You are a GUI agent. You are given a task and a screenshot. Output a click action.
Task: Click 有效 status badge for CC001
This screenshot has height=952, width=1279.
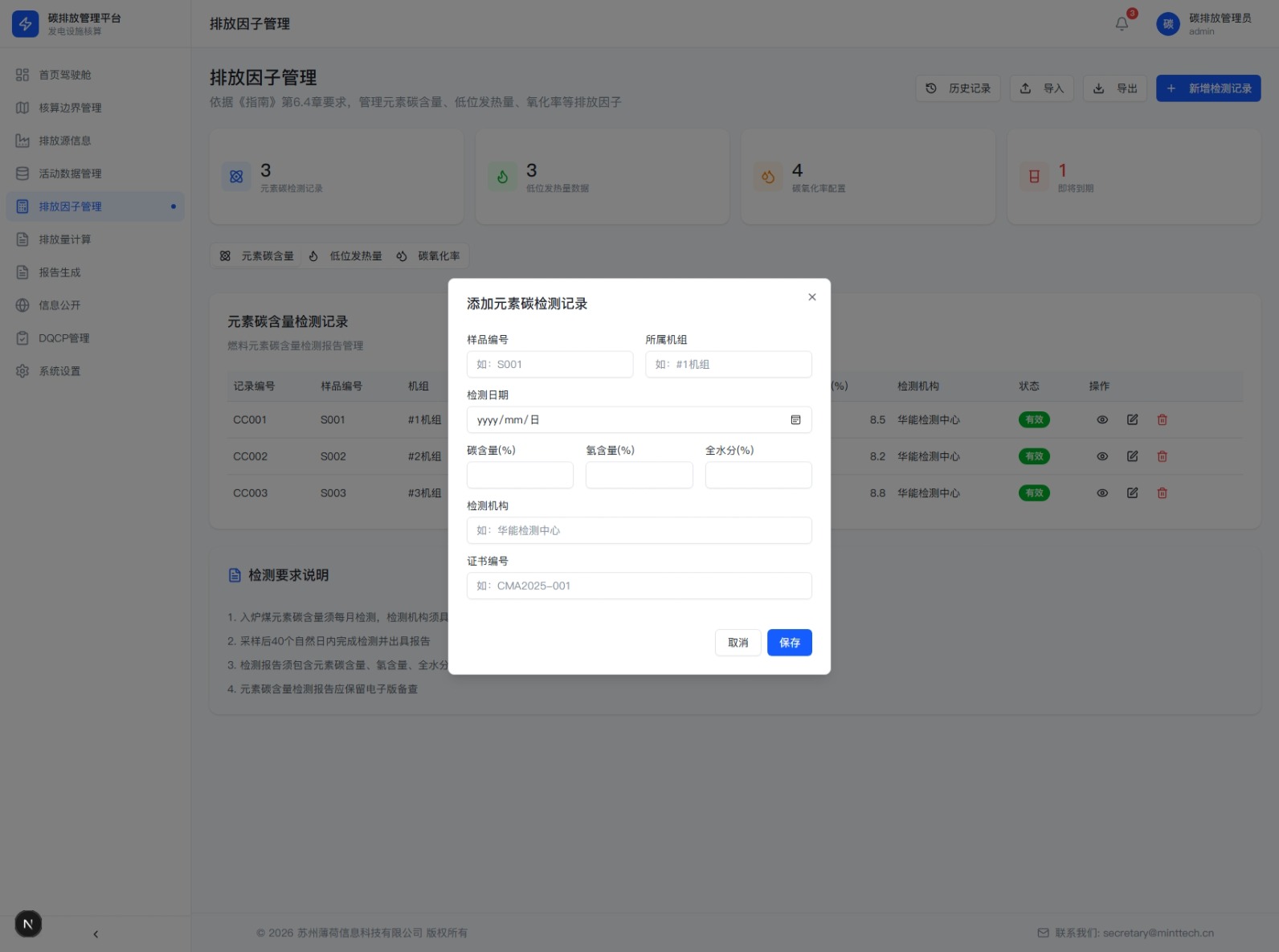pos(1034,420)
